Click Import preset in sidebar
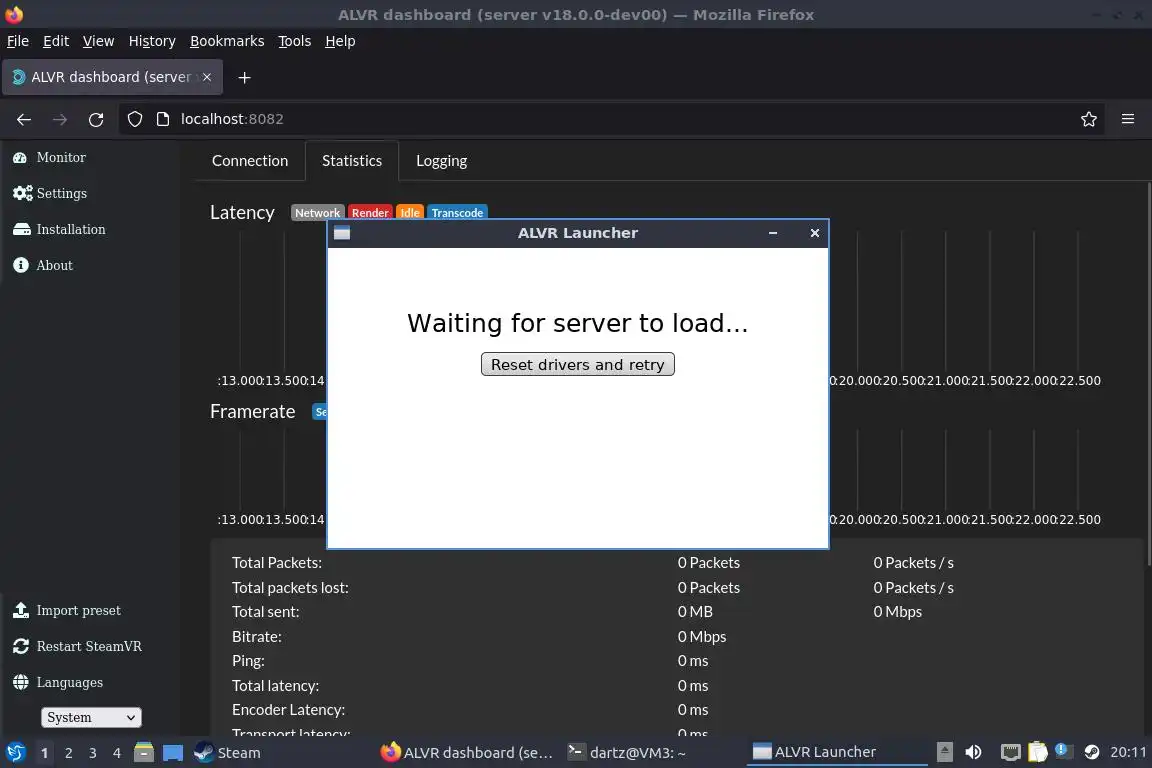 (66, 610)
